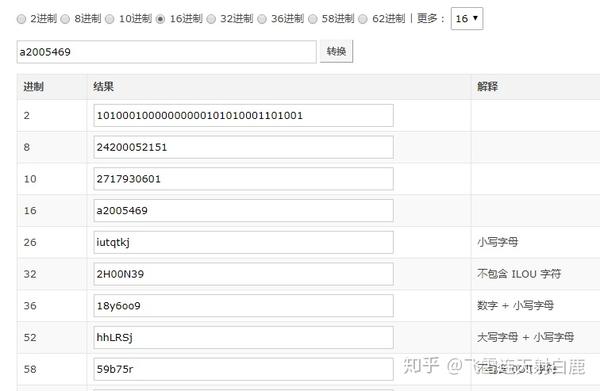
Task: Choose the 36进制 radio button
Action: (x=262, y=19)
